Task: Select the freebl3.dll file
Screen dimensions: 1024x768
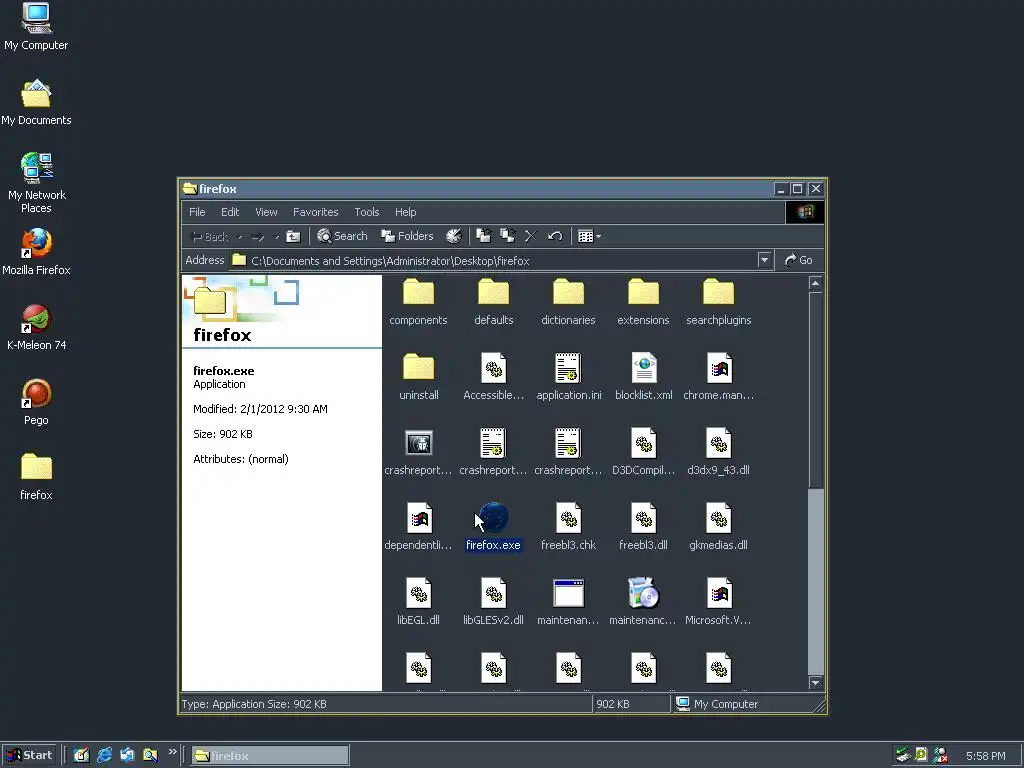Action: tap(643, 527)
